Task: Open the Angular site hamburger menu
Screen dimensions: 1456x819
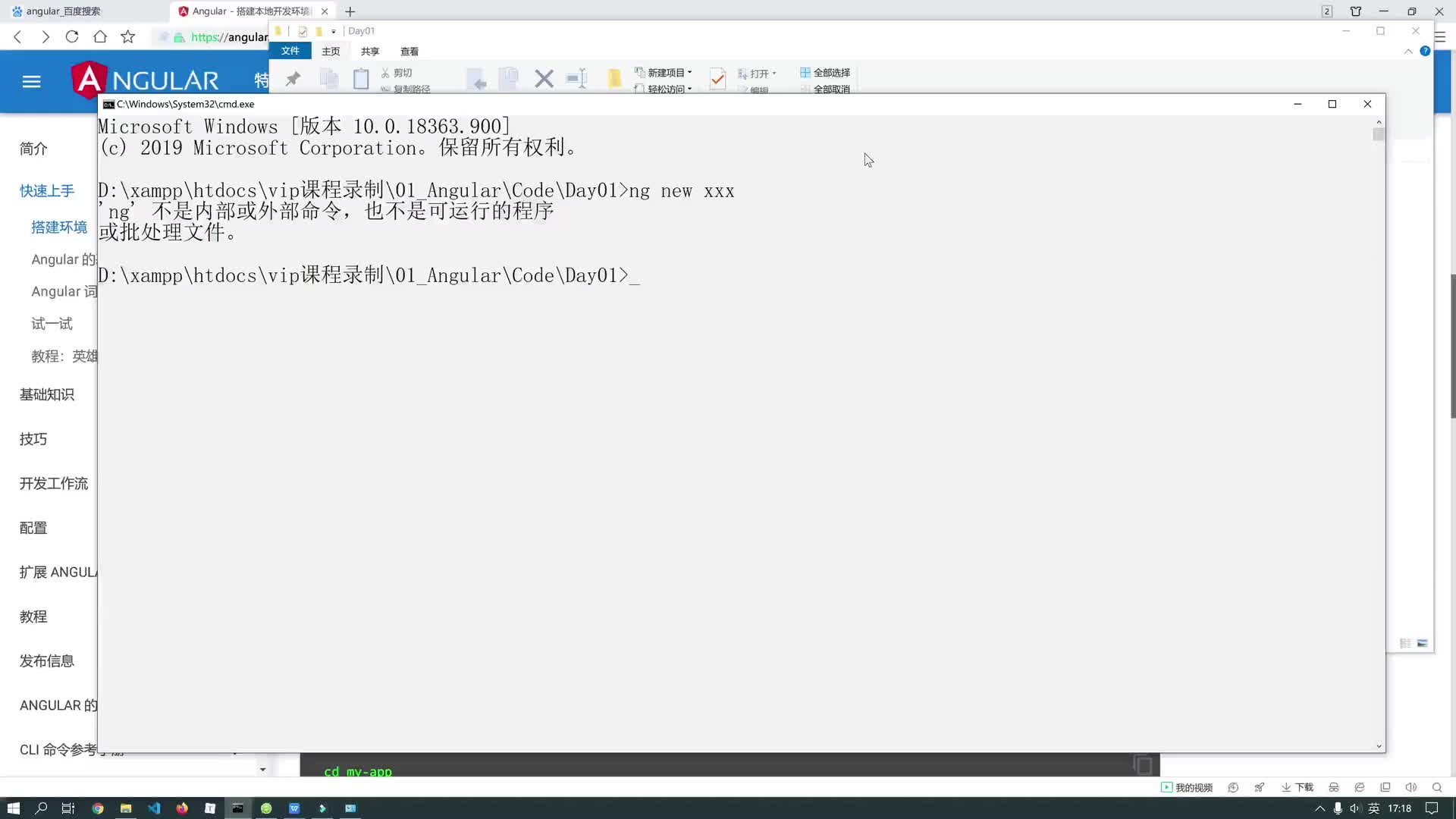Action: 31,81
